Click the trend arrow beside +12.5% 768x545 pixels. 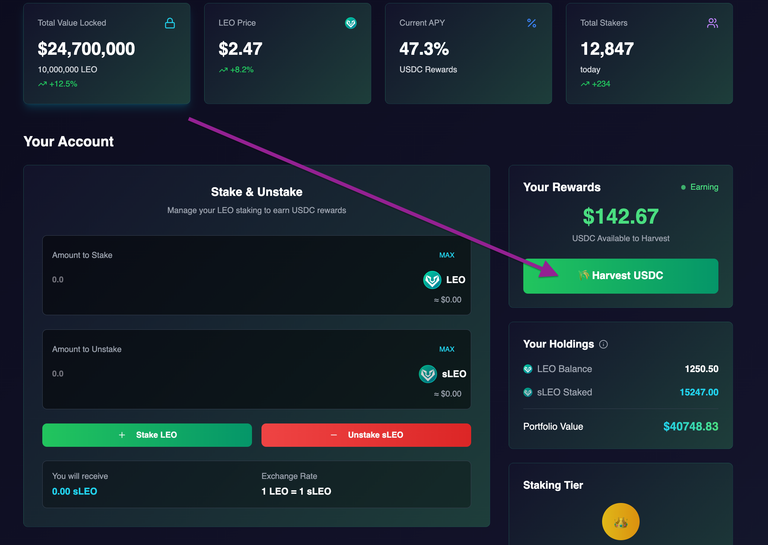[43, 84]
